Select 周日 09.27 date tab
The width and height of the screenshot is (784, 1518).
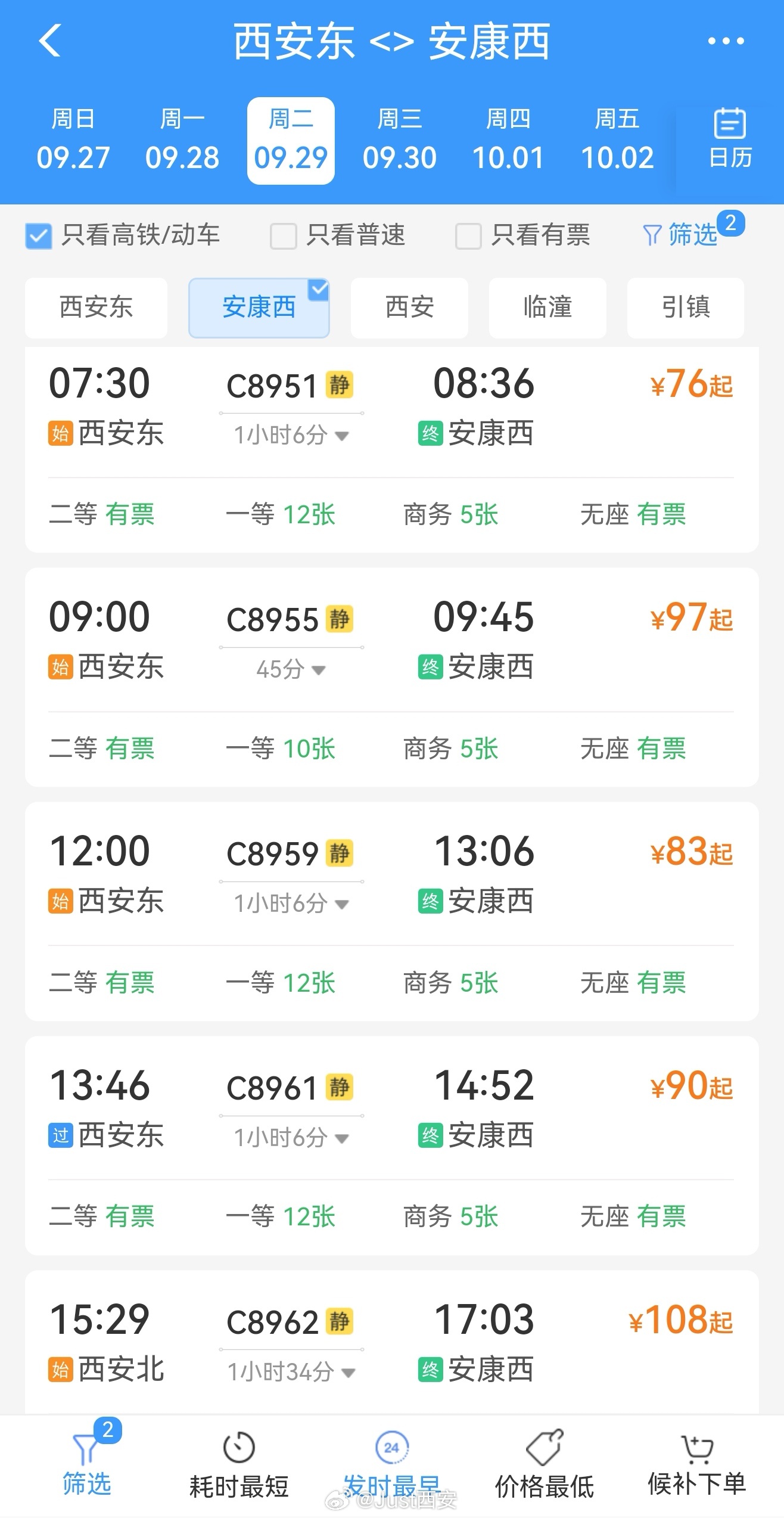[x=73, y=141]
